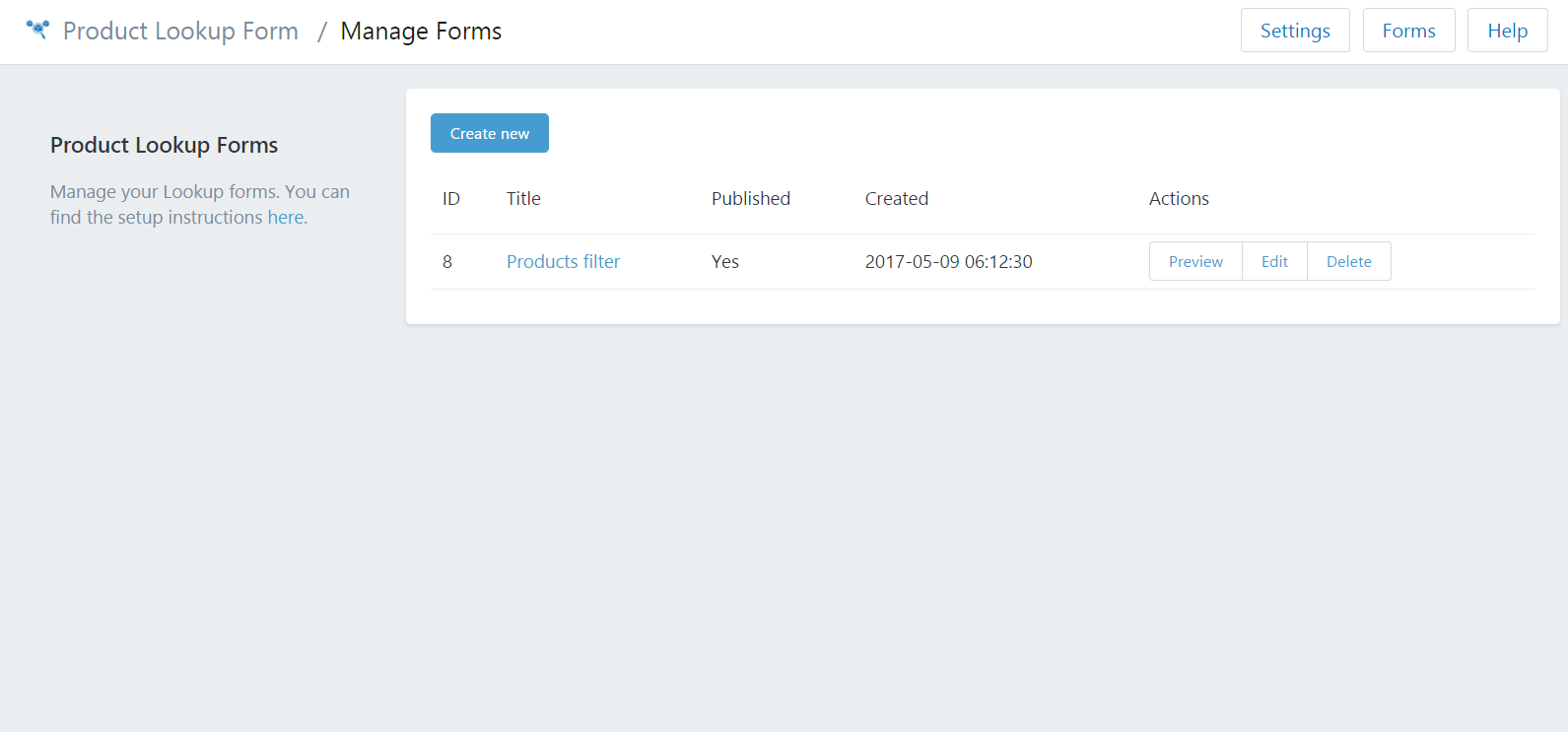Go to the Forms page
This screenshot has width=1568, height=732.
[x=1408, y=31]
